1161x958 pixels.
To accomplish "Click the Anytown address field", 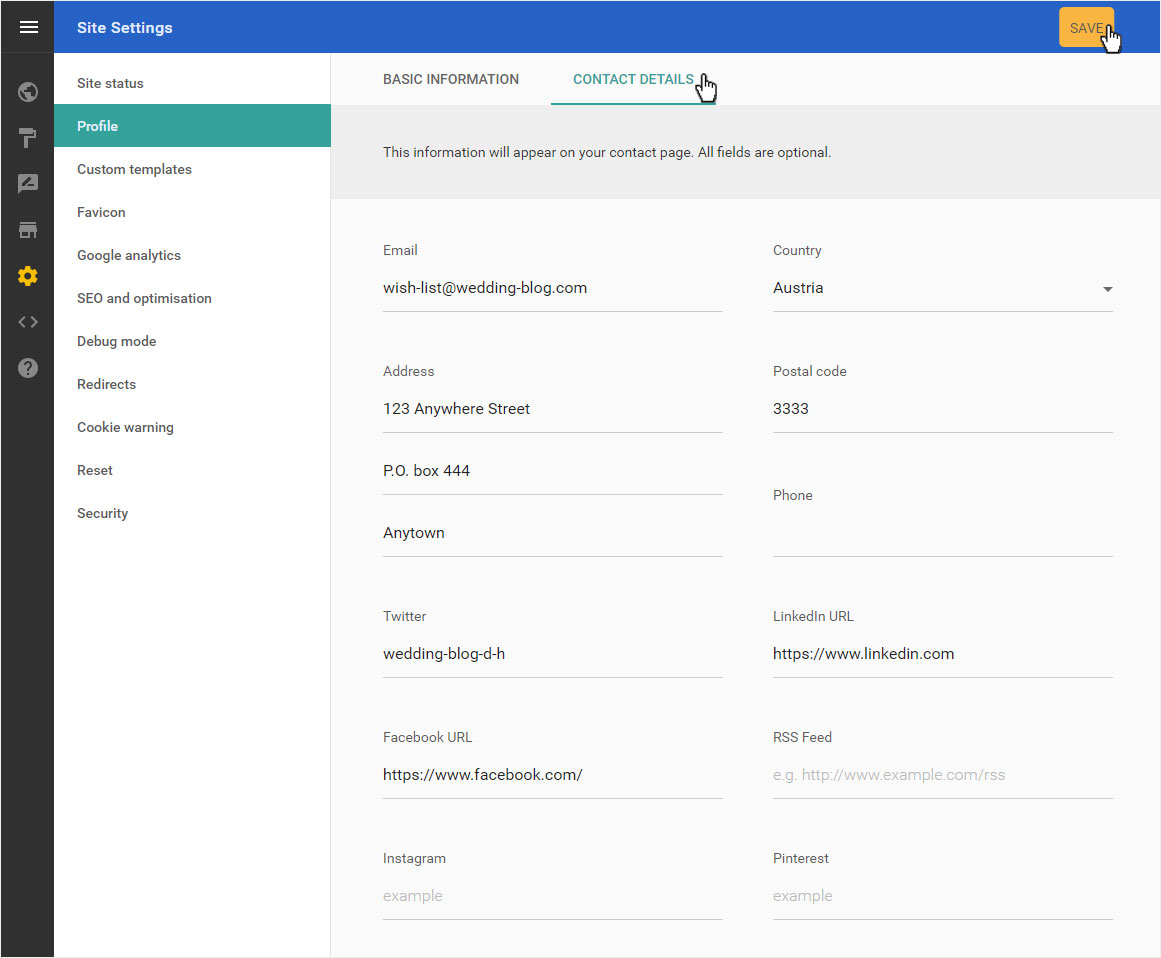I will 552,533.
